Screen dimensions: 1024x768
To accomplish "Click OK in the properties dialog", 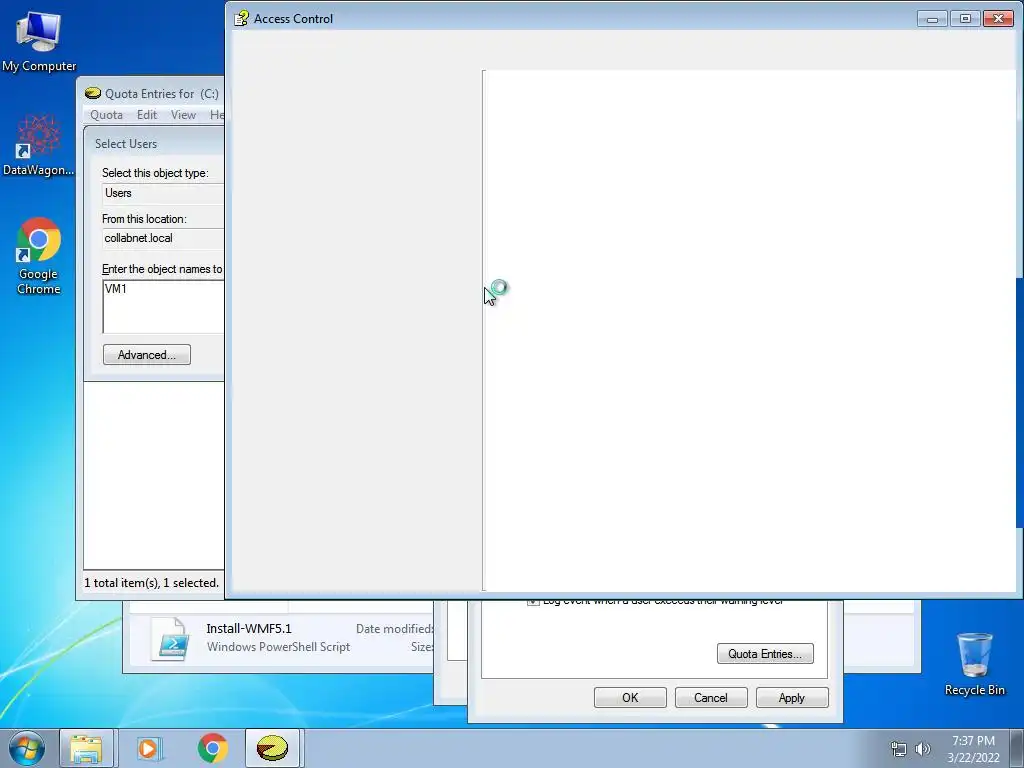I will 630,697.
